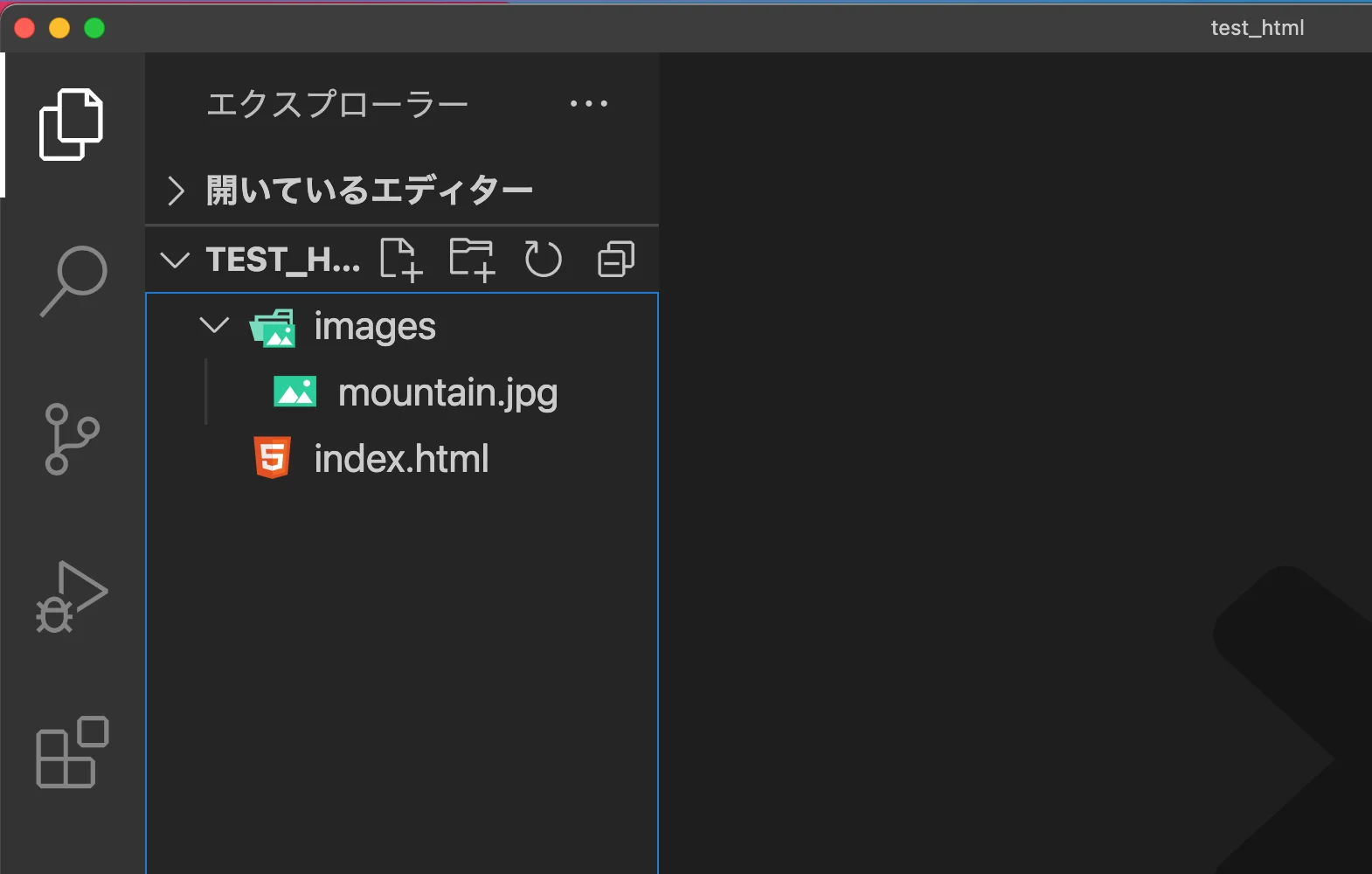1372x874 pixels.
Task: Open the Search view
Action: pyautogui.click(x=73, y=281)
